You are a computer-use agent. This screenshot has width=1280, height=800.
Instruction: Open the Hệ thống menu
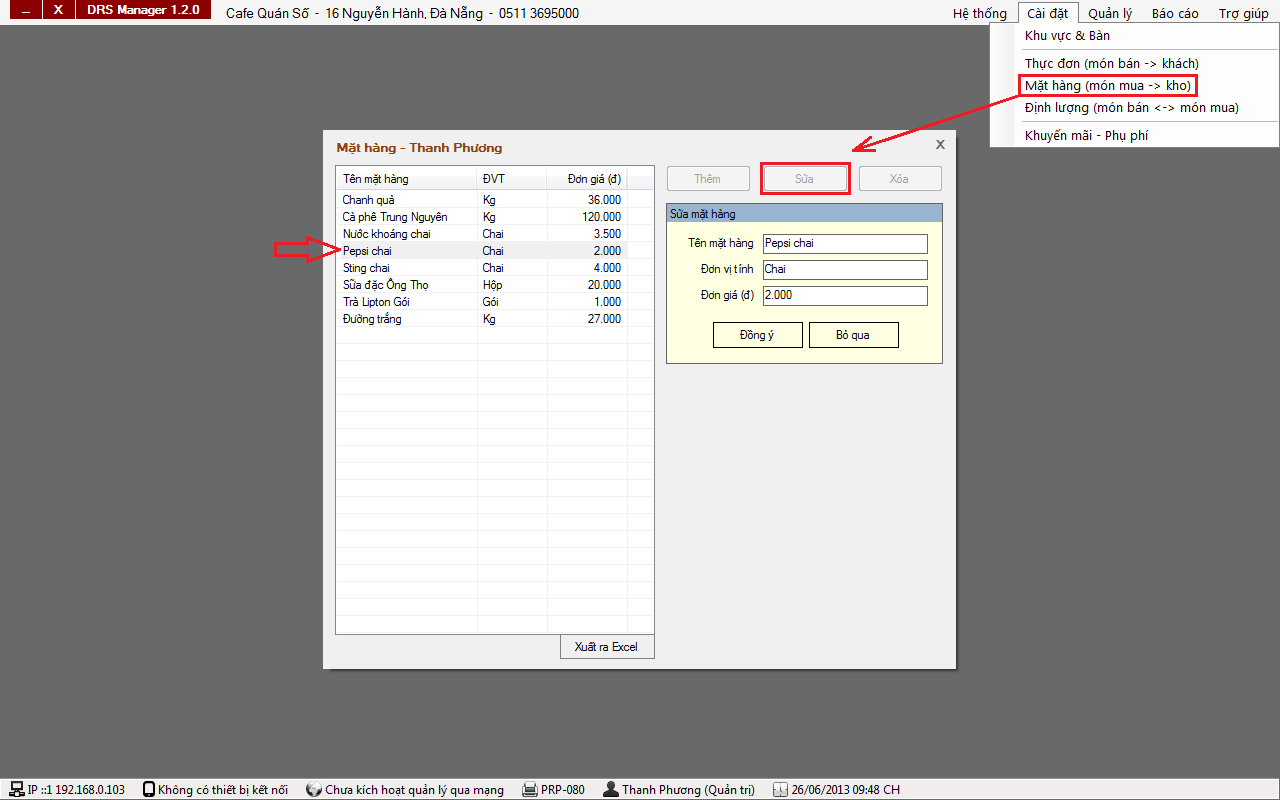click(x=979, y=13)
